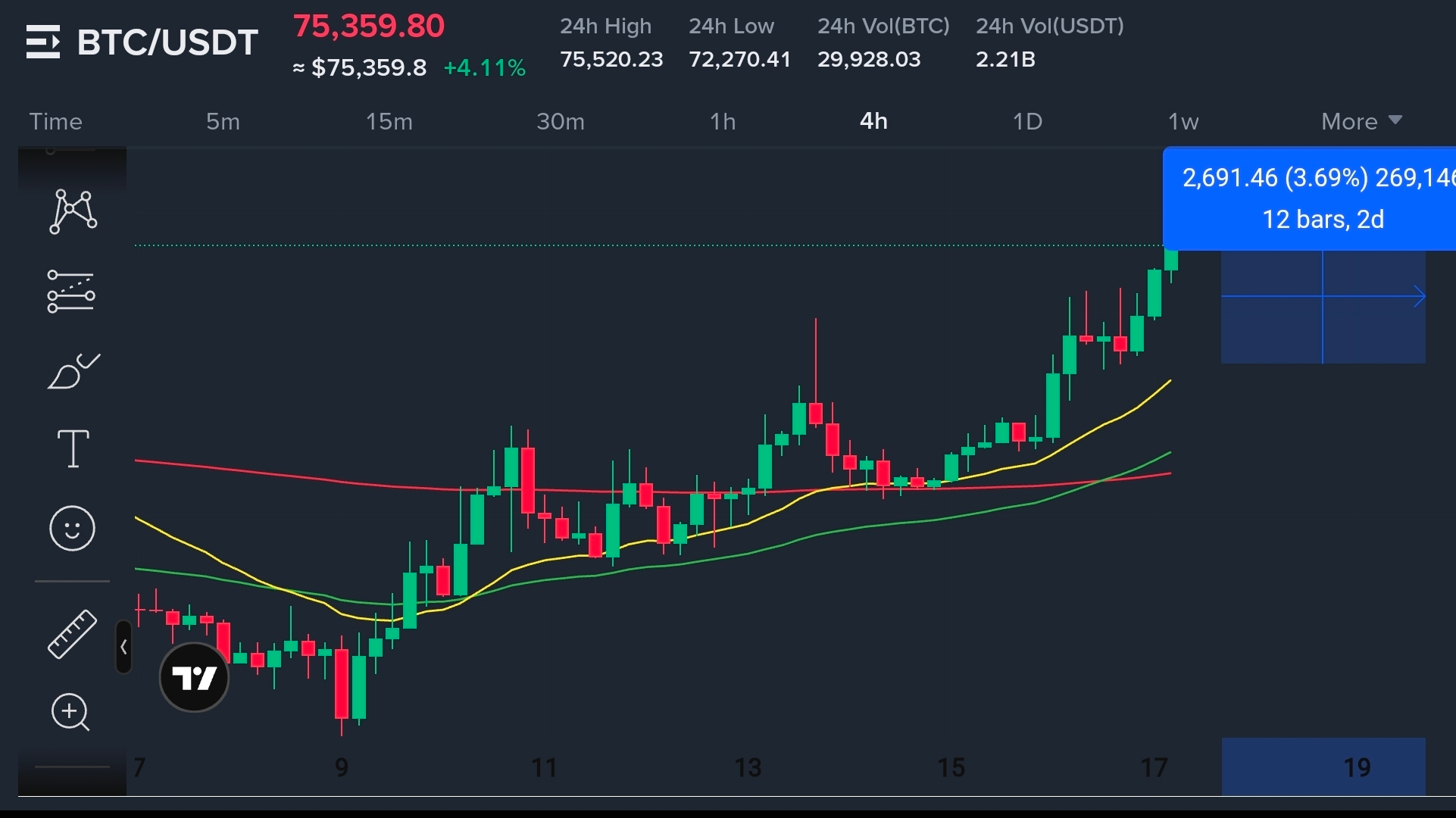Image resolution: width=1456 pixels, height=818 pixels.
Task: Collapse the drawing toolbar with arrow handle
Action: click(123, 647)
